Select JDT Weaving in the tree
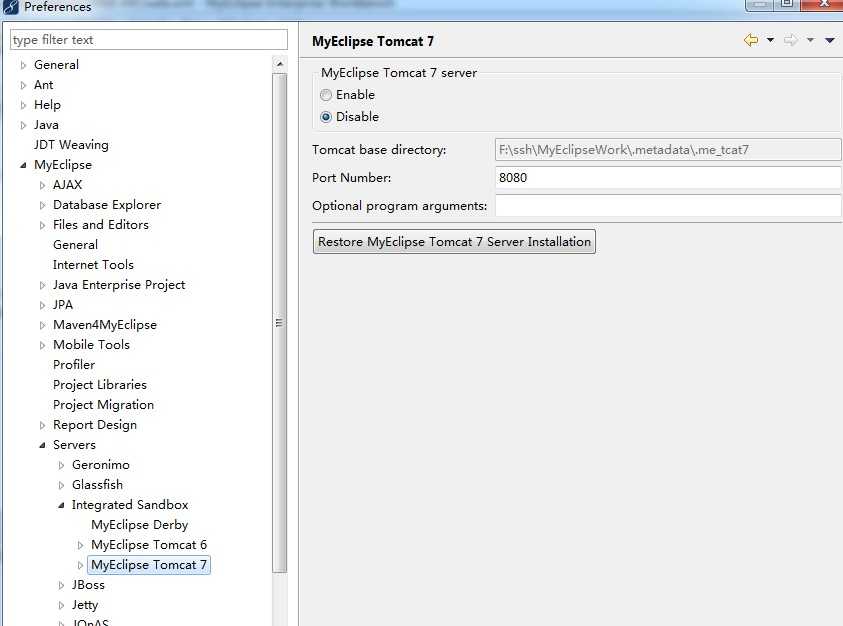This screenshot has height=626, width=843. tap(71, 145)
